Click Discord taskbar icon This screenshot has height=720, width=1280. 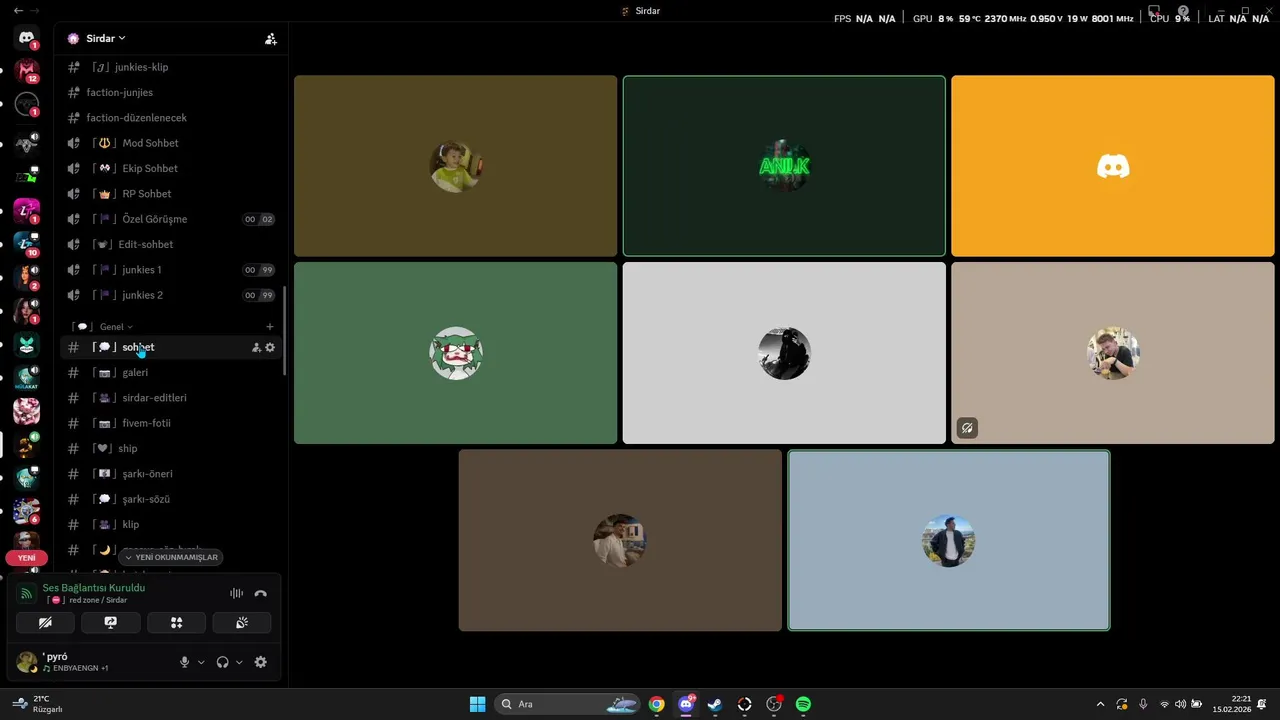[x=686, y=704]
